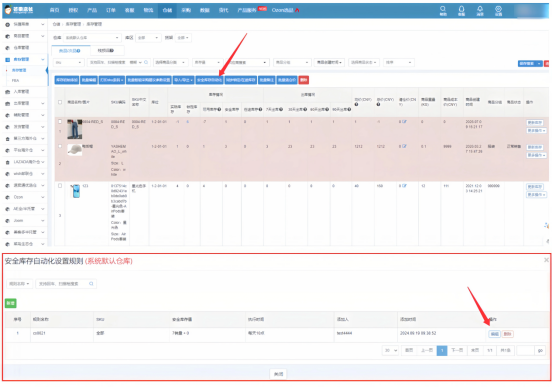Go to 下一页 in dialog pagination
Viewport: 552px width, 387px height.
457,350
